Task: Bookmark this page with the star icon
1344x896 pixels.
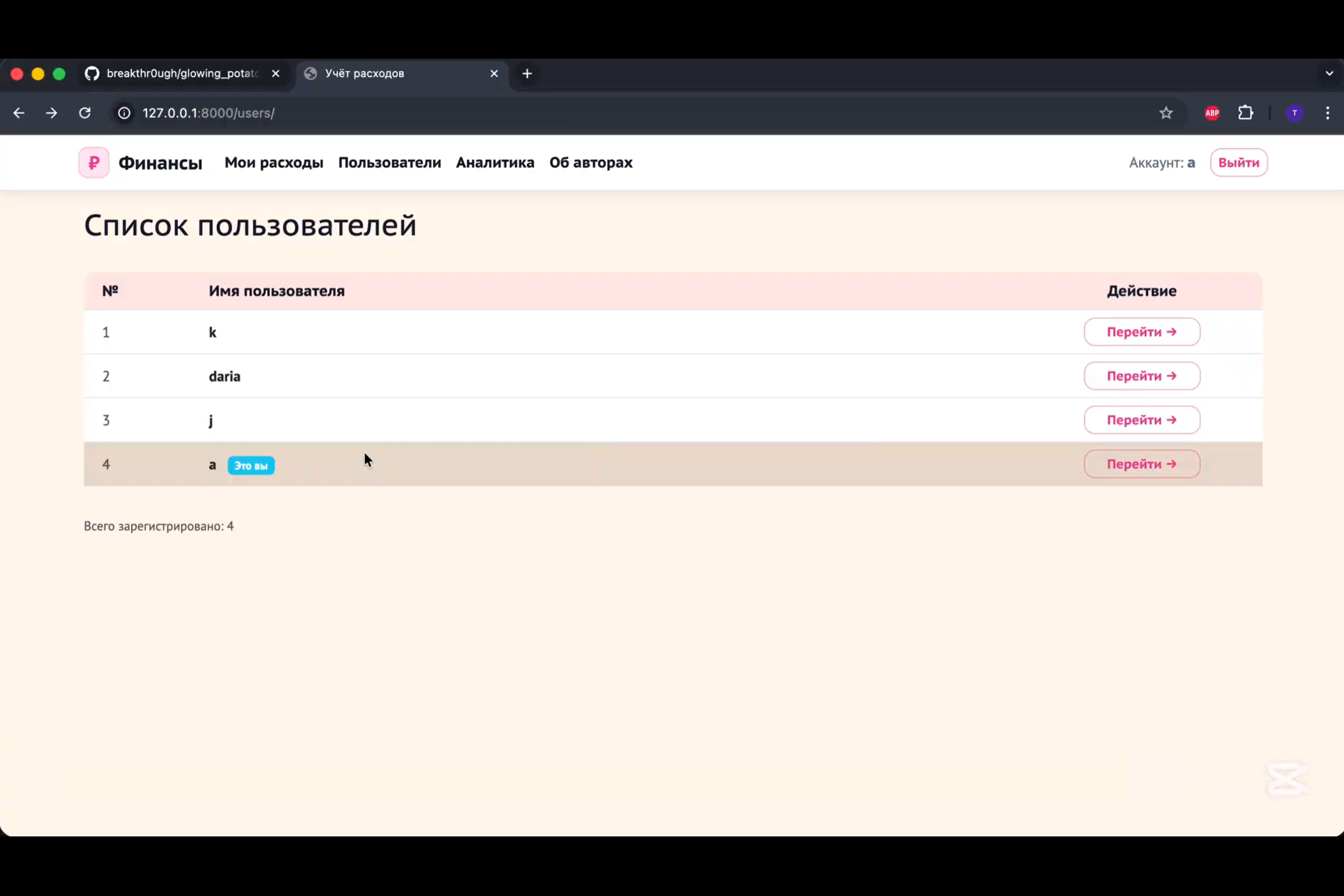Action: 1166,113
